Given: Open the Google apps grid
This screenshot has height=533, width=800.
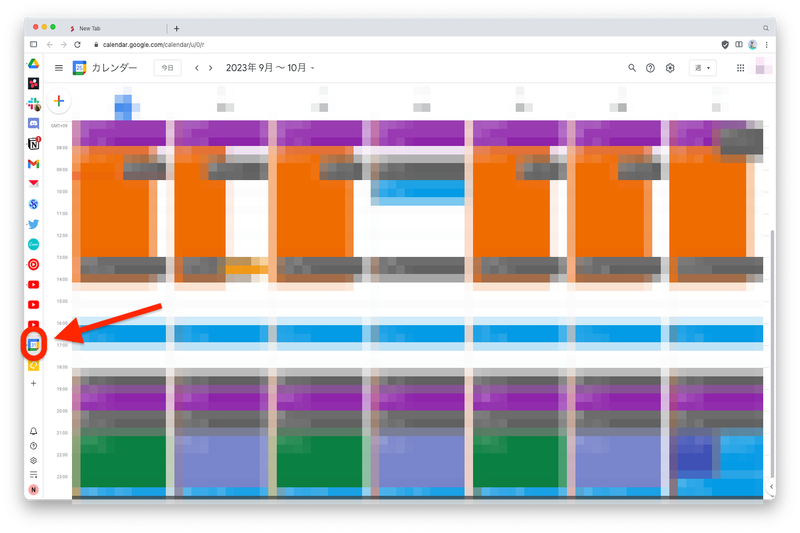Looking at the screenshot, I should pyautogui.click(x=740, y=68).
